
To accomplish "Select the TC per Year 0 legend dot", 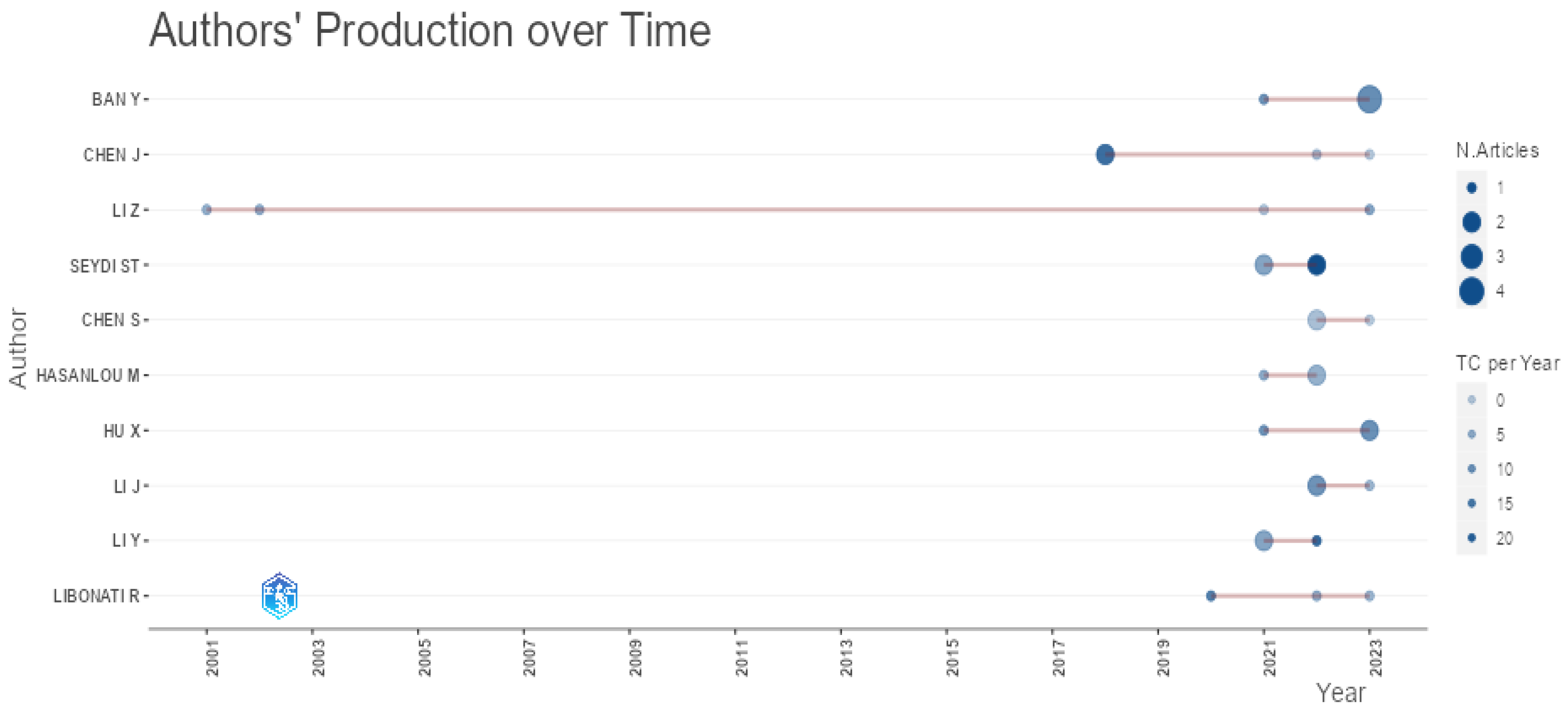I will (x=1471, y=400).
